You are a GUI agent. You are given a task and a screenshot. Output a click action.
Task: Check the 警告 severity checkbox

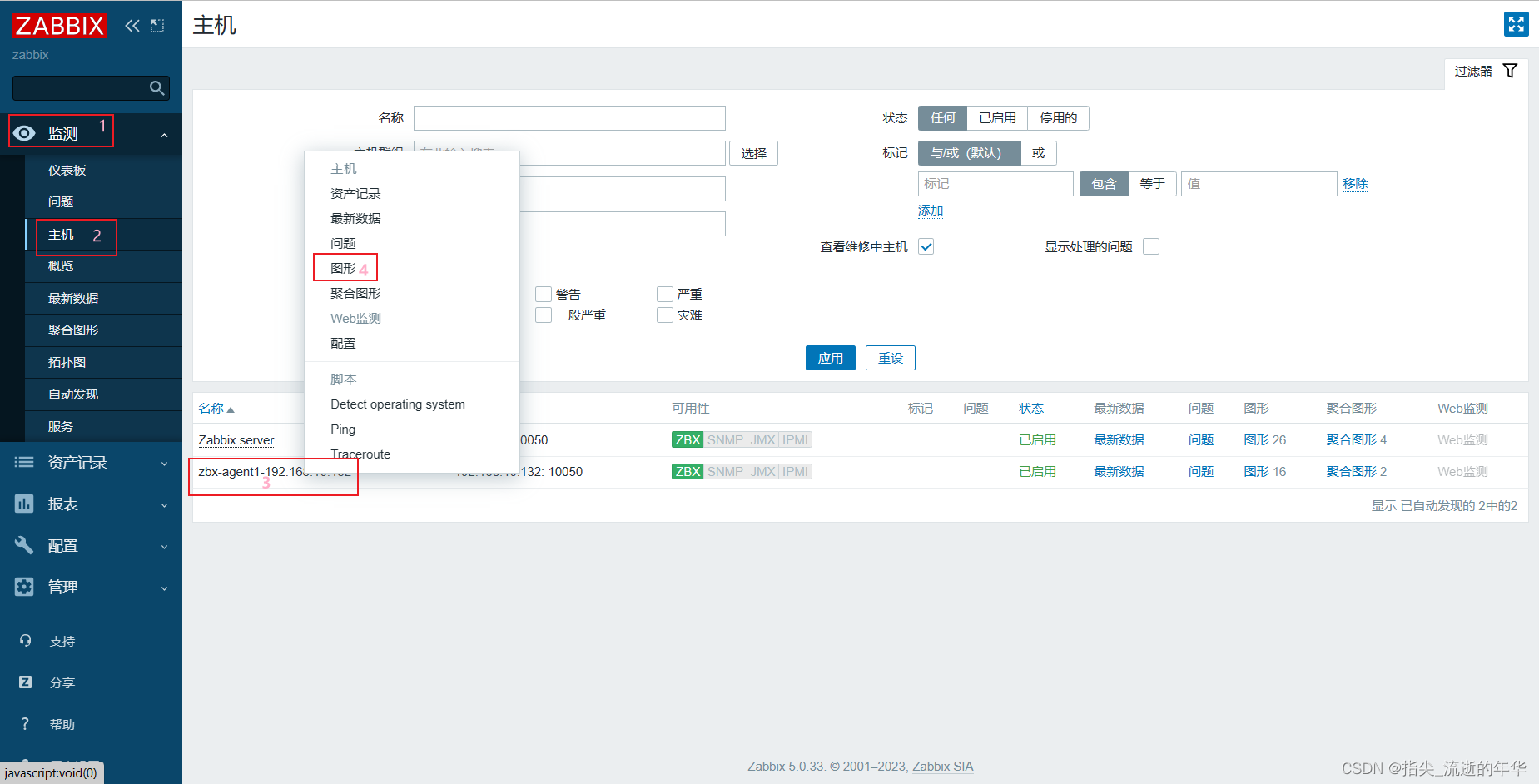544,294
